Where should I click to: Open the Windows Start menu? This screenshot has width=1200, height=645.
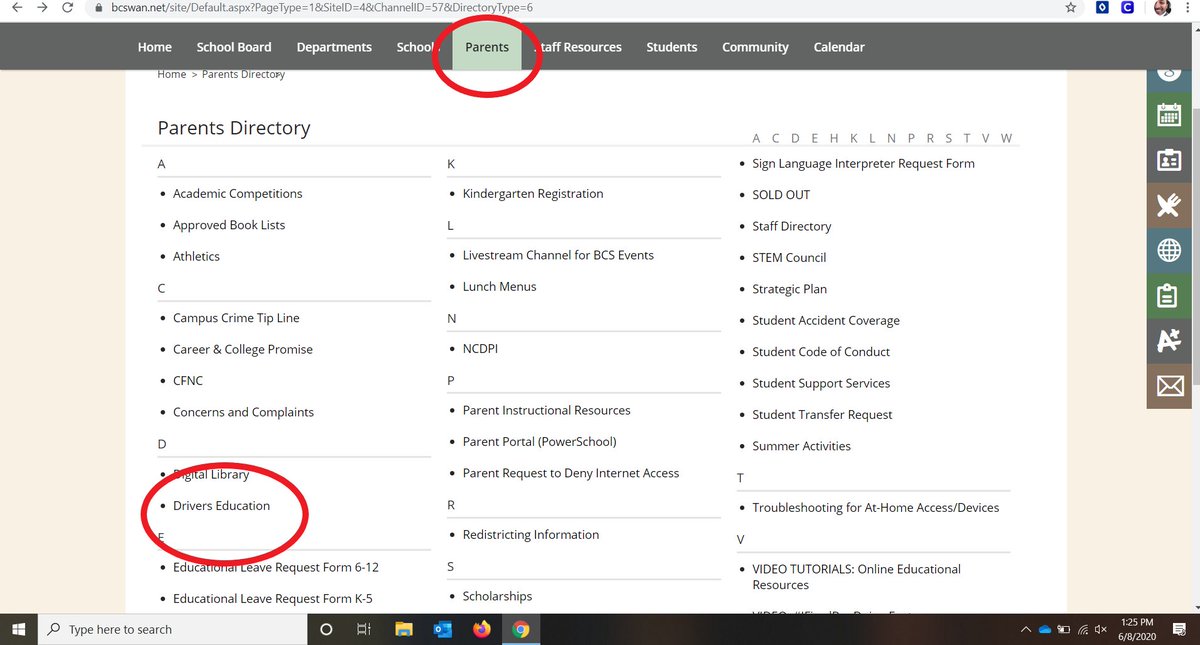[x=18, y=629]
